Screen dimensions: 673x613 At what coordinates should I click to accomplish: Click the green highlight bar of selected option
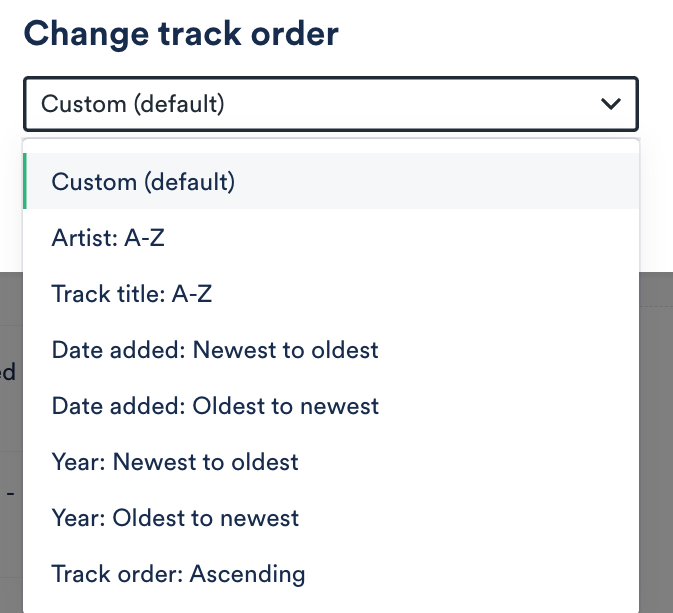(24, 182)
